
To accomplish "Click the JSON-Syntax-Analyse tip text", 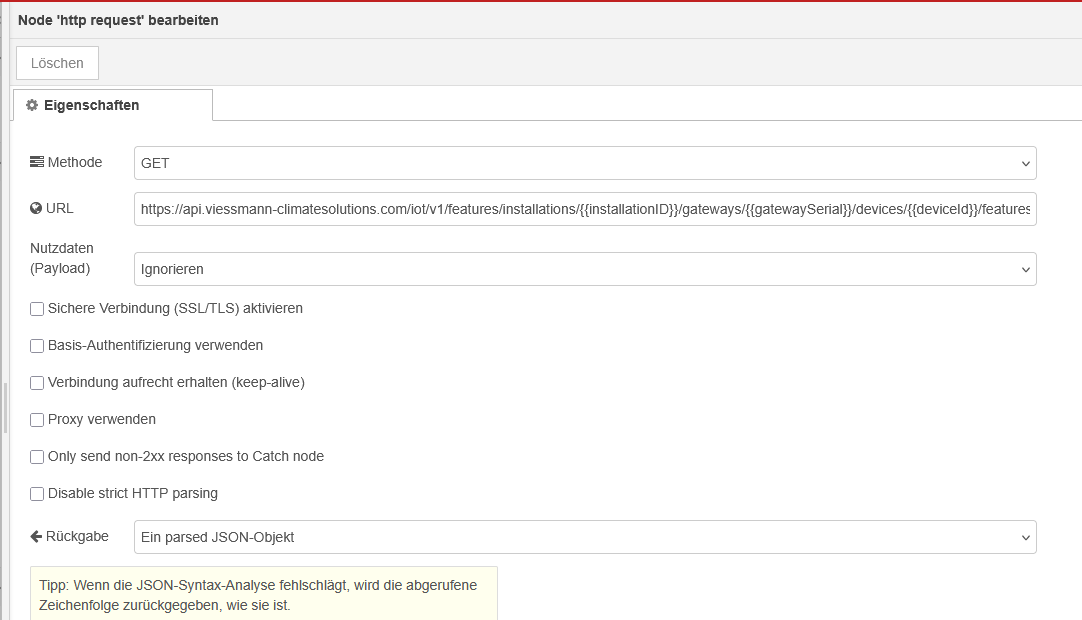I will click(x=258, y=594).
